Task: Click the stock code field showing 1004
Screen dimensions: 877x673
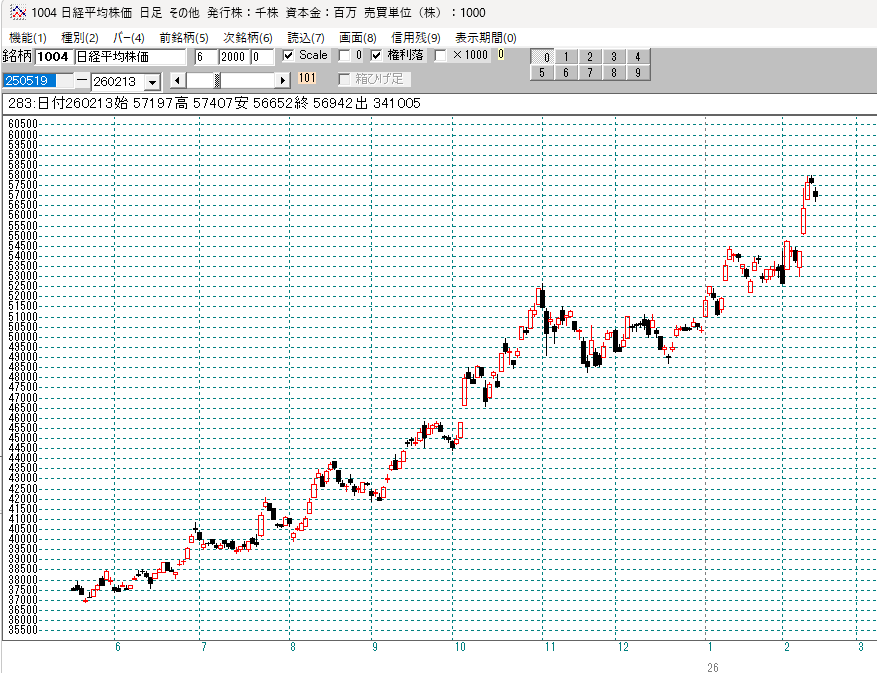Action: tap(53, 57)
